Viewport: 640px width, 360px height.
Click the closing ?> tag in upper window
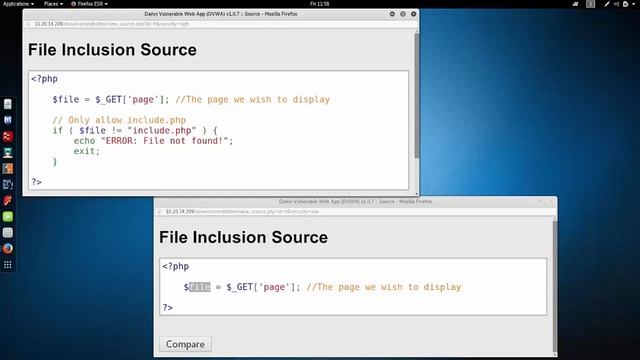tap(36, 182)
